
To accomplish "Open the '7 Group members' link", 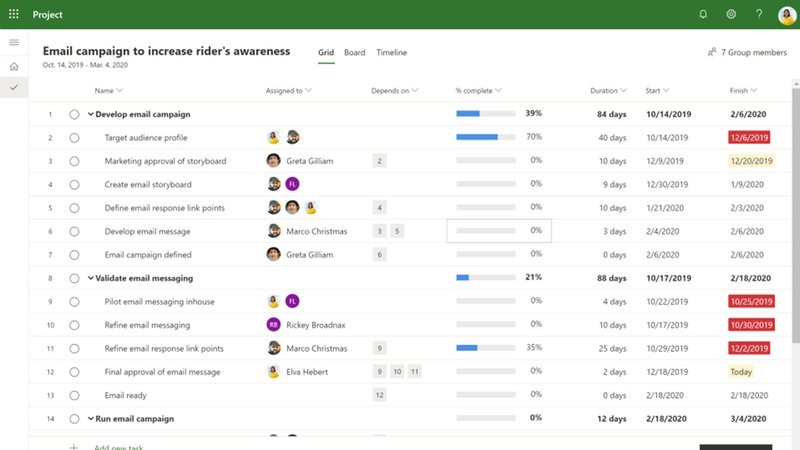I will pyautogui.click(x=746, y=53).
